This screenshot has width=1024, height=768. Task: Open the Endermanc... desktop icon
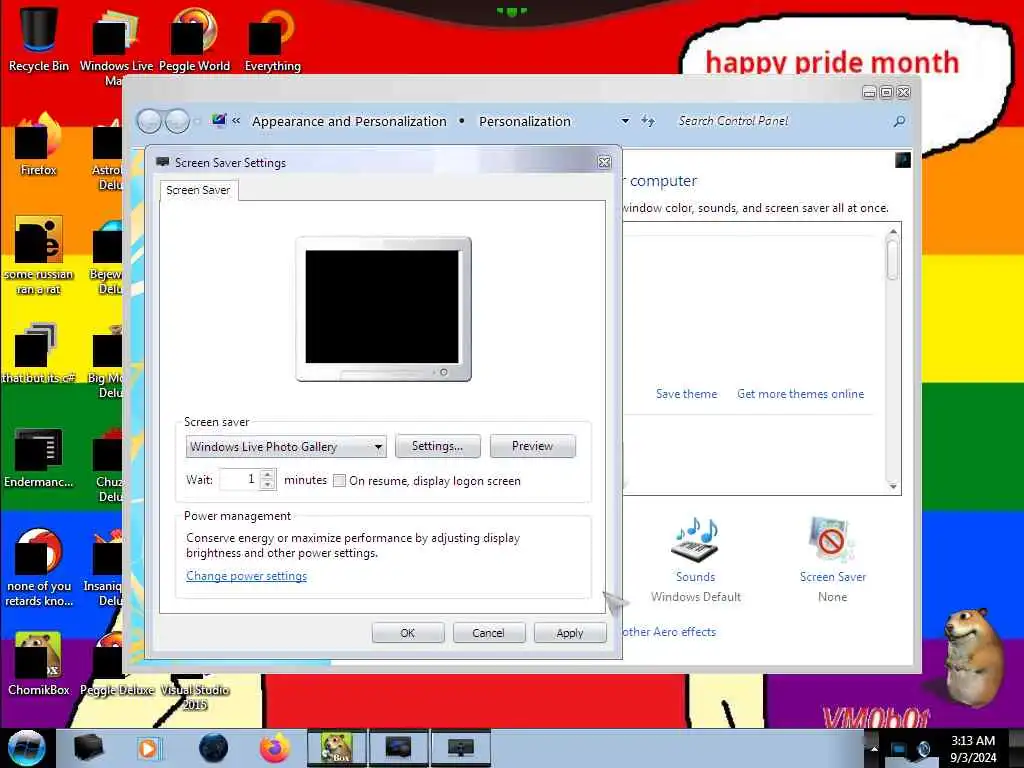click(x=39, y=457)
